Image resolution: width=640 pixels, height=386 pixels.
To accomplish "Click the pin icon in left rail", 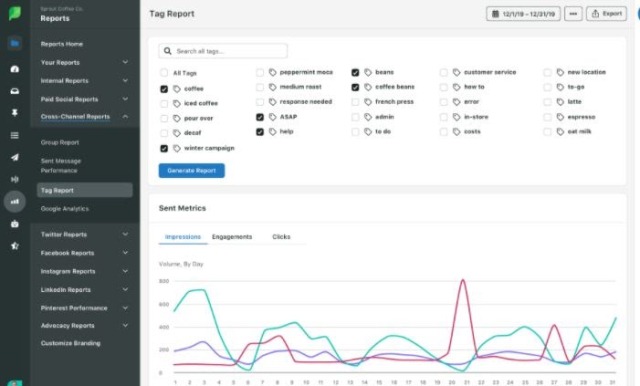I will pyautogui.click(x=15, y=113).
